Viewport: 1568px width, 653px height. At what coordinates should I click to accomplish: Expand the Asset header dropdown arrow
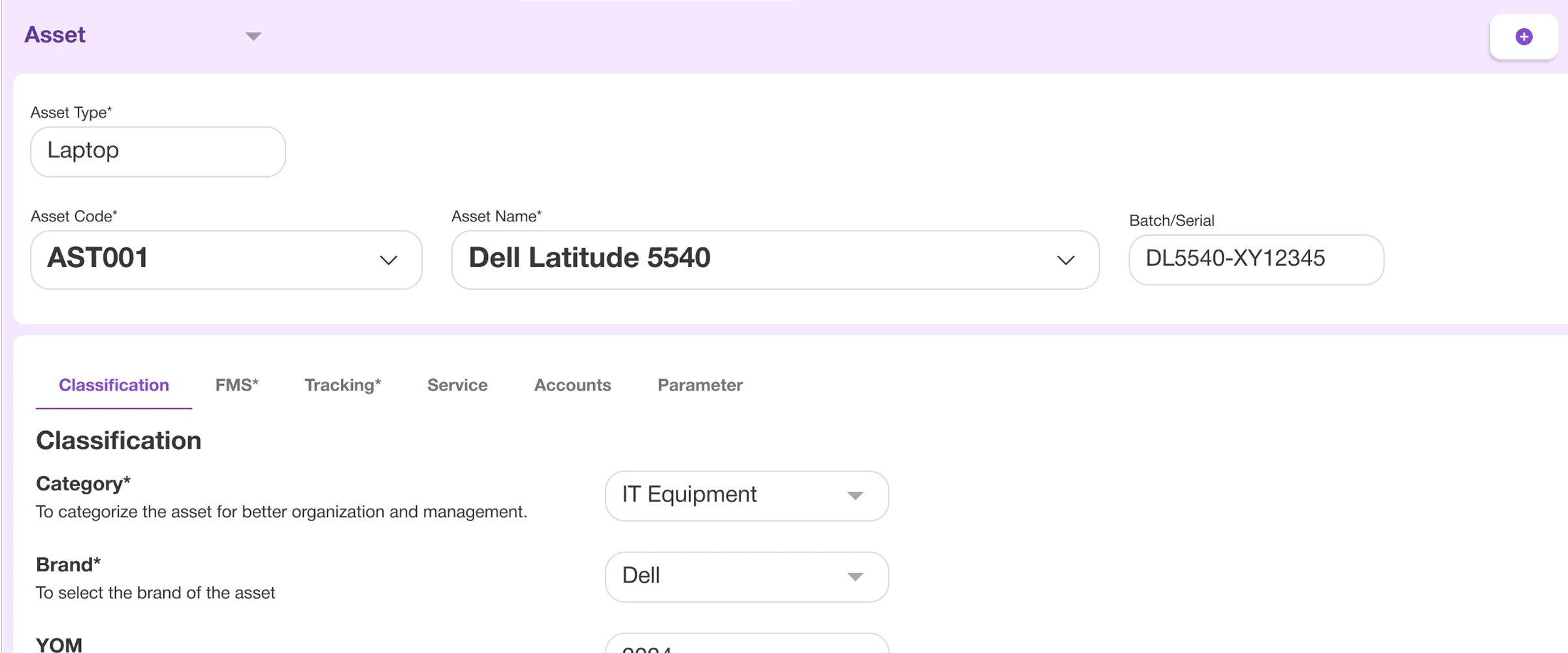point(253,37)
